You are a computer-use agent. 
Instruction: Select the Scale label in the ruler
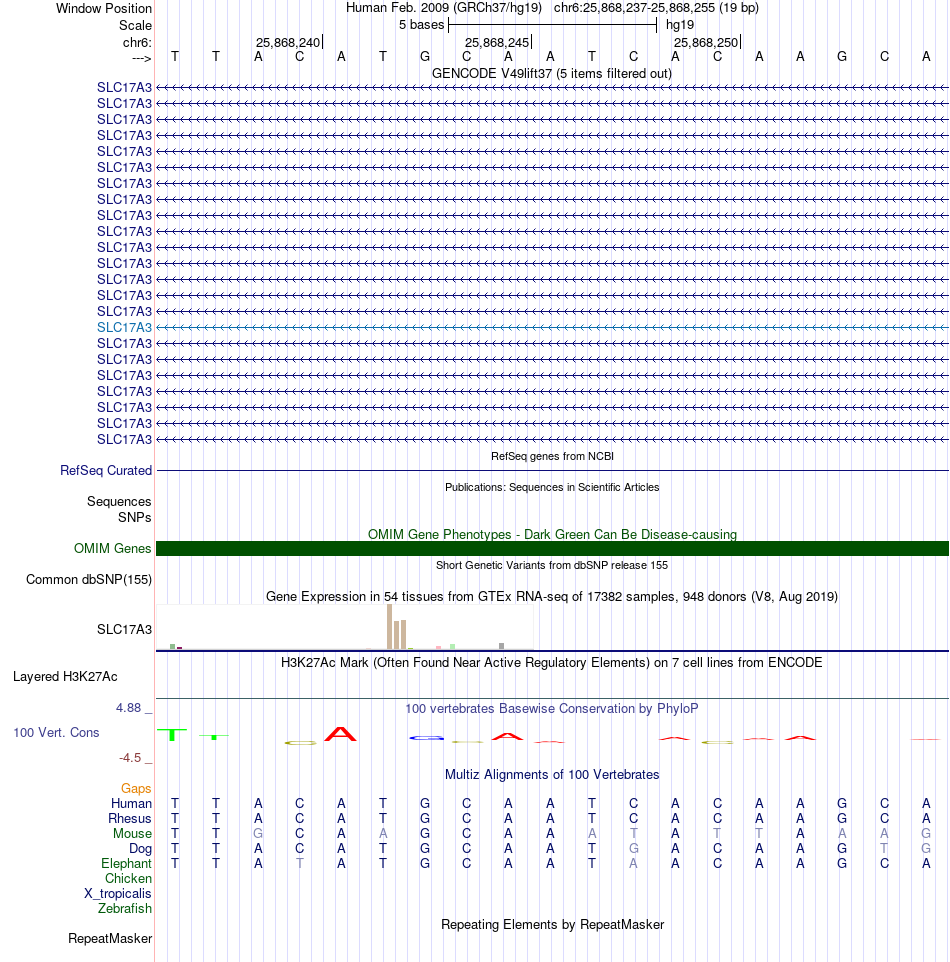click(x=135, y=26)
